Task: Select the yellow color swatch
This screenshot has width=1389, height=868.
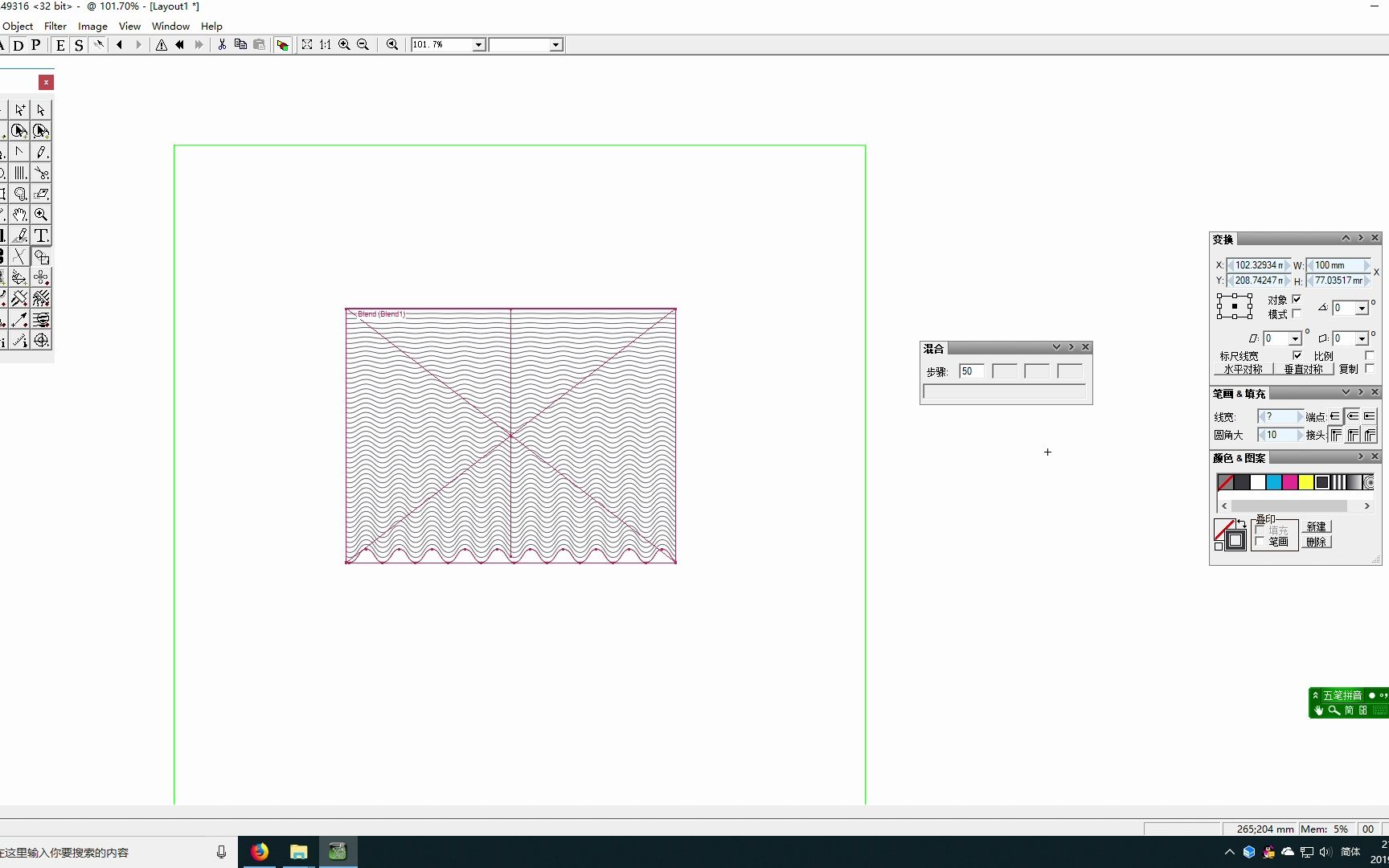Action: pyautogui.click(x=1306, y=482)
